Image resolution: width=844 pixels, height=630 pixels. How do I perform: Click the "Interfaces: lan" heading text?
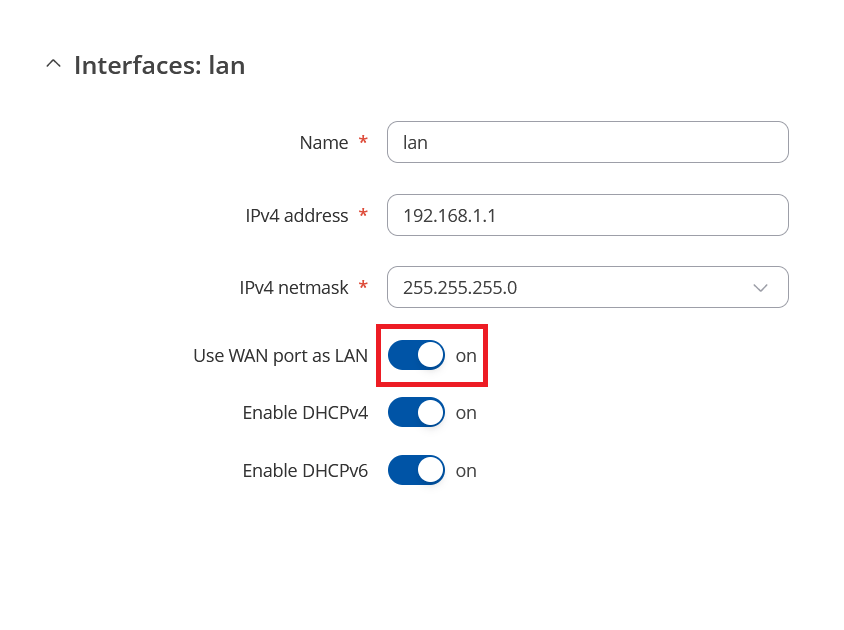pyautogui.click(x=159, y=65)
